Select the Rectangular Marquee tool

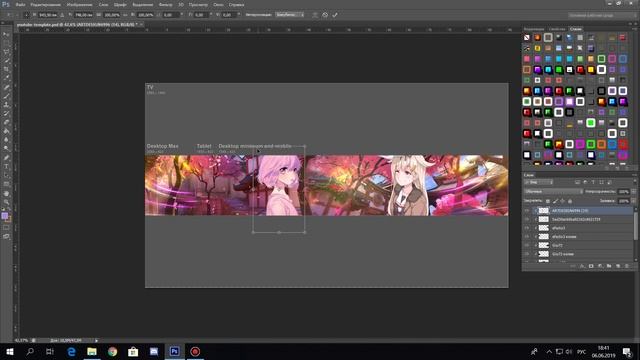tap(6, 43)
